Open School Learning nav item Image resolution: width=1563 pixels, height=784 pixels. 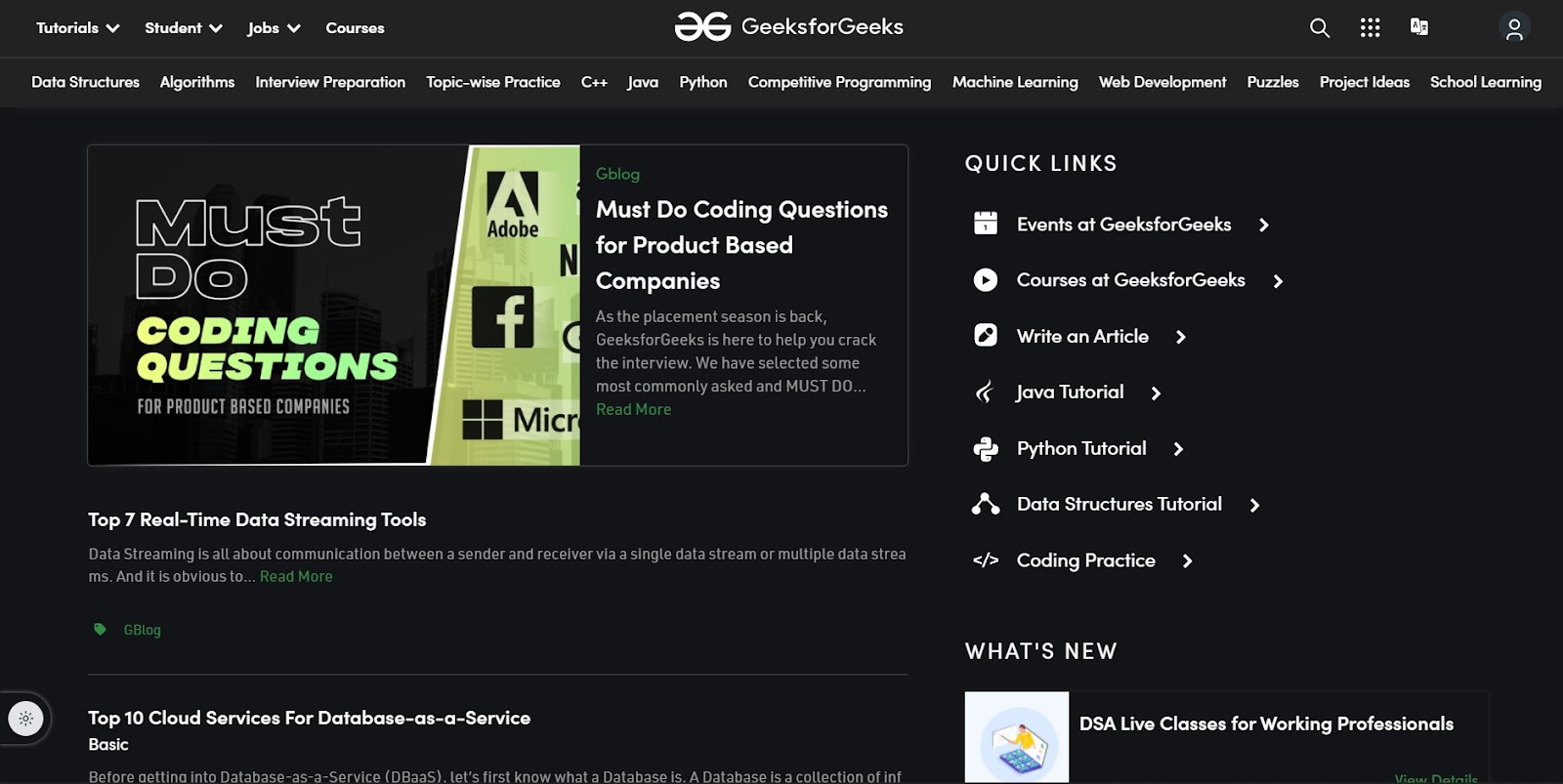pyautogui.click(x=1486, y=82)
